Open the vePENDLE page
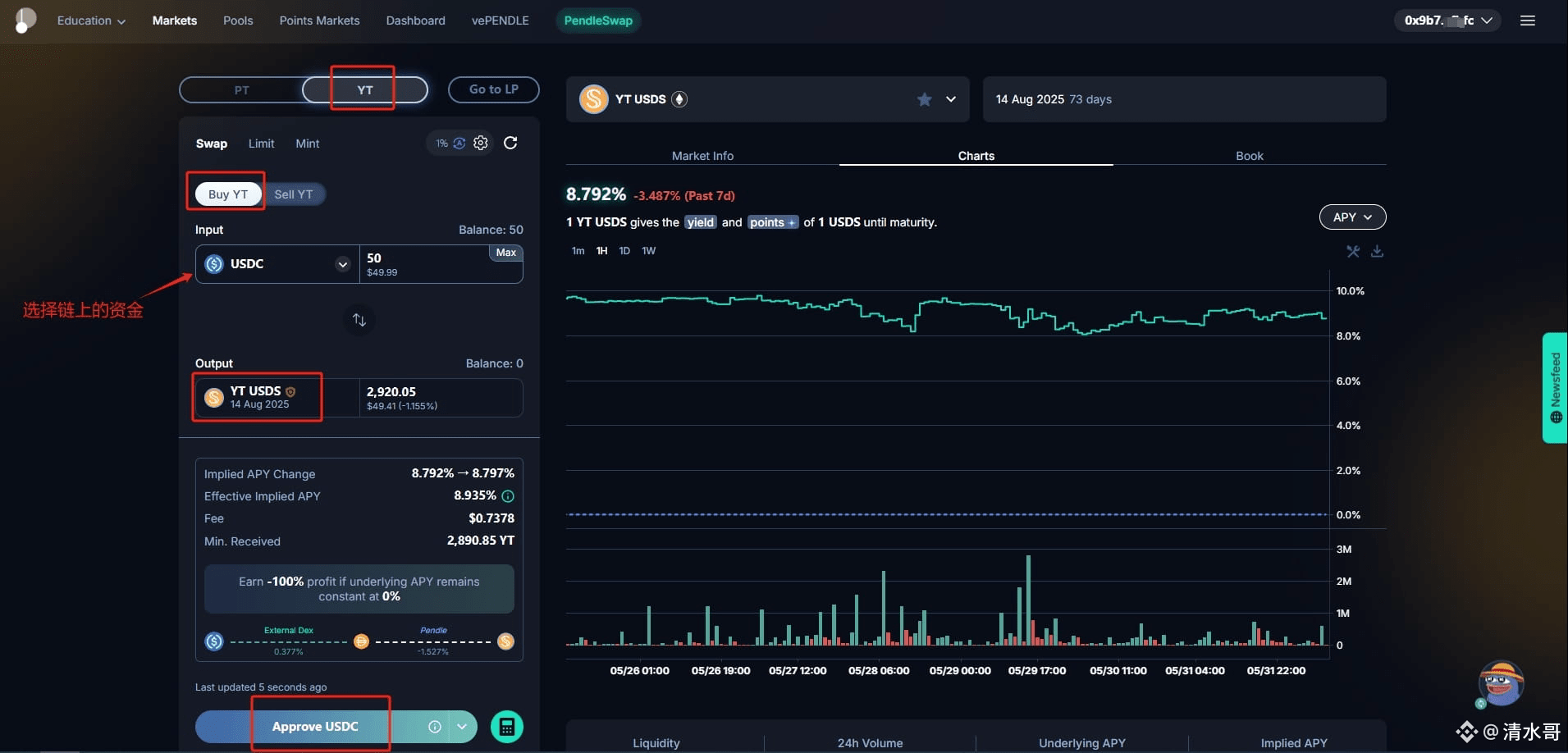This screenshot has height=753, width=1568. click(501, 21)
